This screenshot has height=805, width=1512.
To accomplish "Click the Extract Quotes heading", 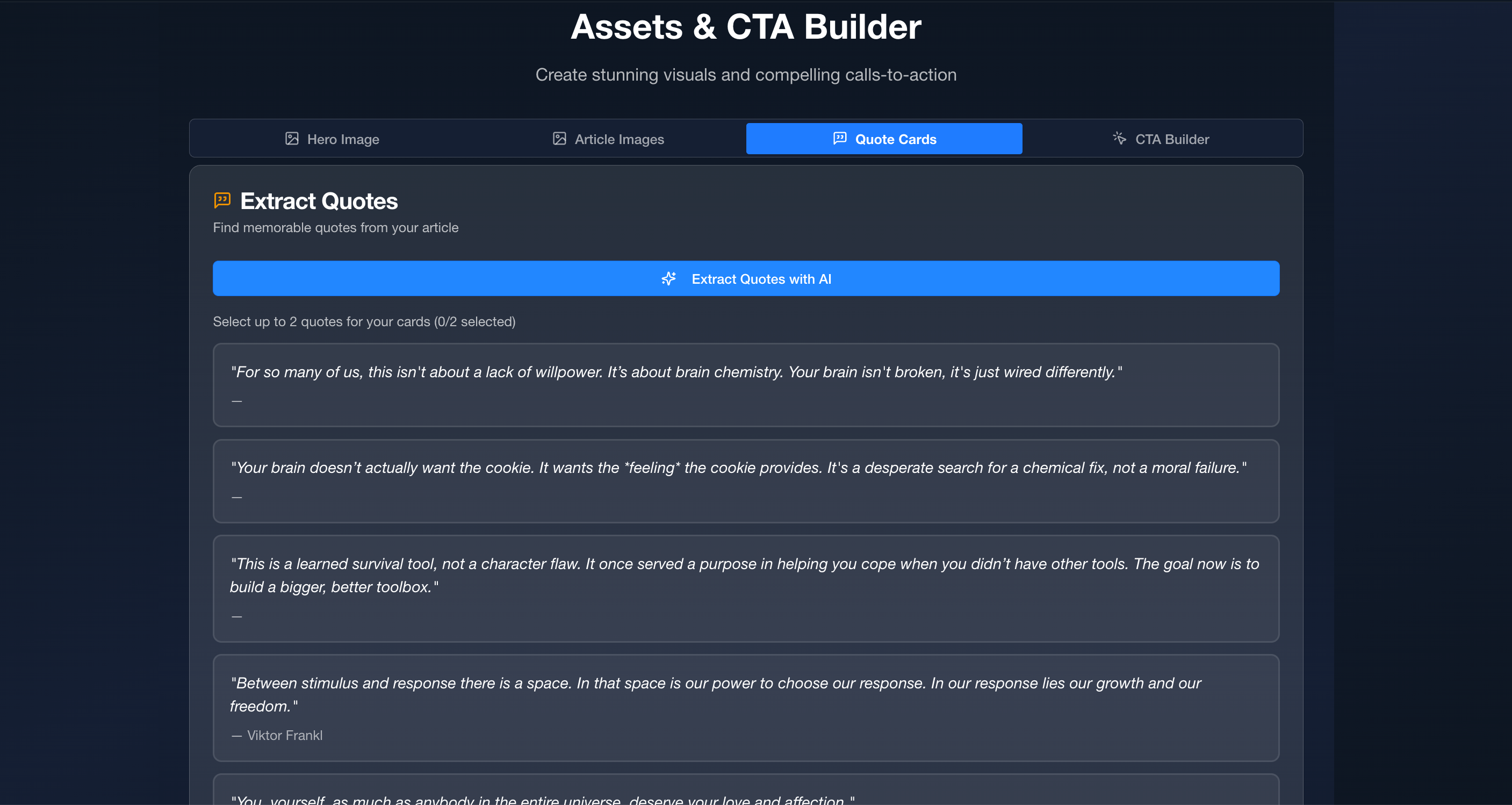I will [319, 202].
